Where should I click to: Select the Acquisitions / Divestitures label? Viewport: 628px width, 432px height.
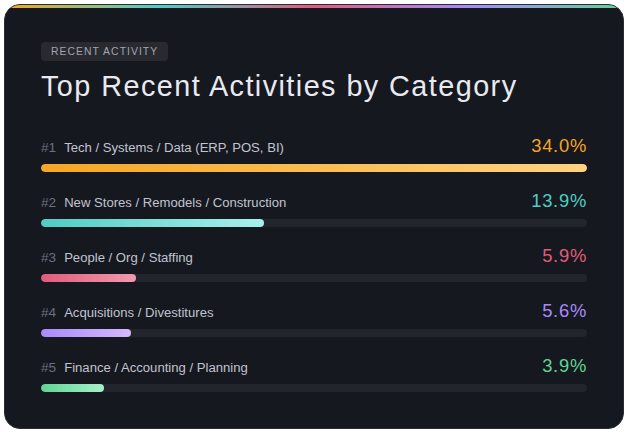pos(139,313)
